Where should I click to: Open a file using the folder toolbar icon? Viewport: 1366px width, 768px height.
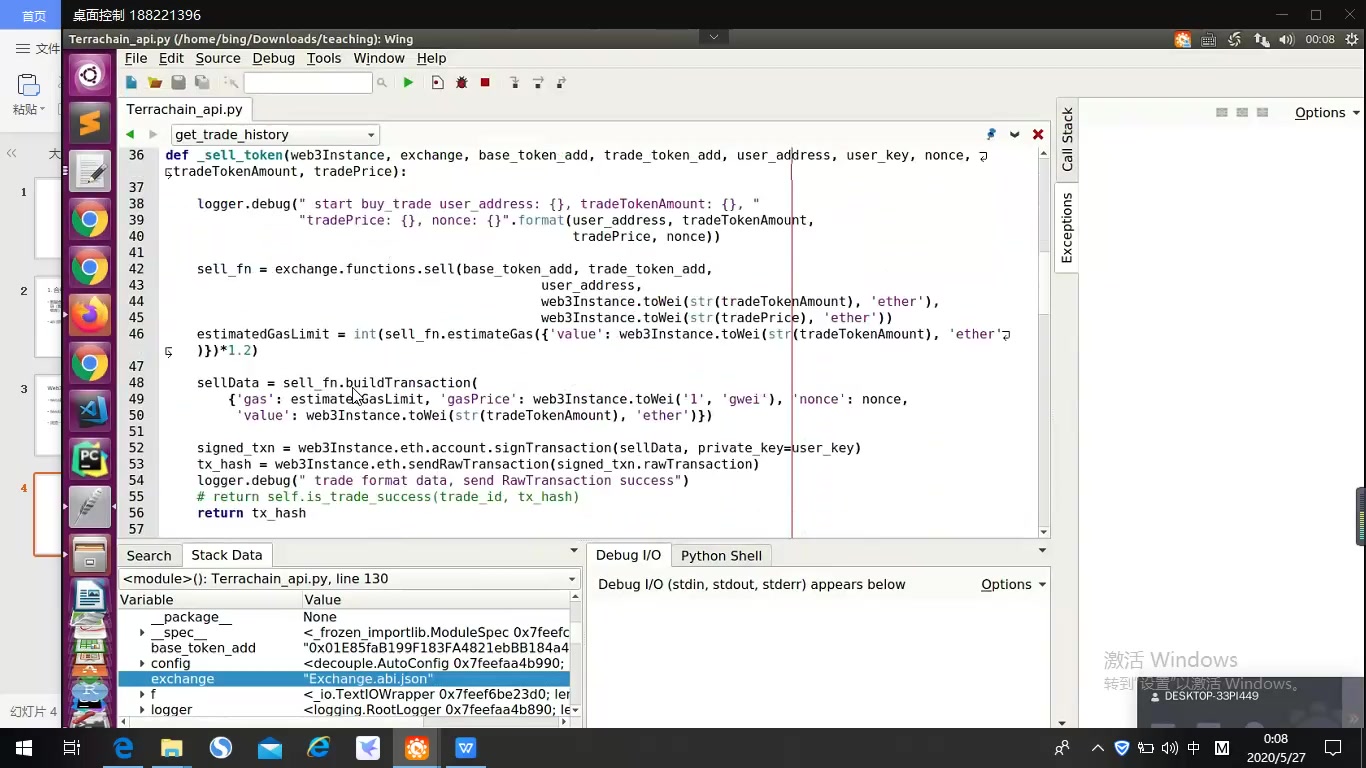154,83
